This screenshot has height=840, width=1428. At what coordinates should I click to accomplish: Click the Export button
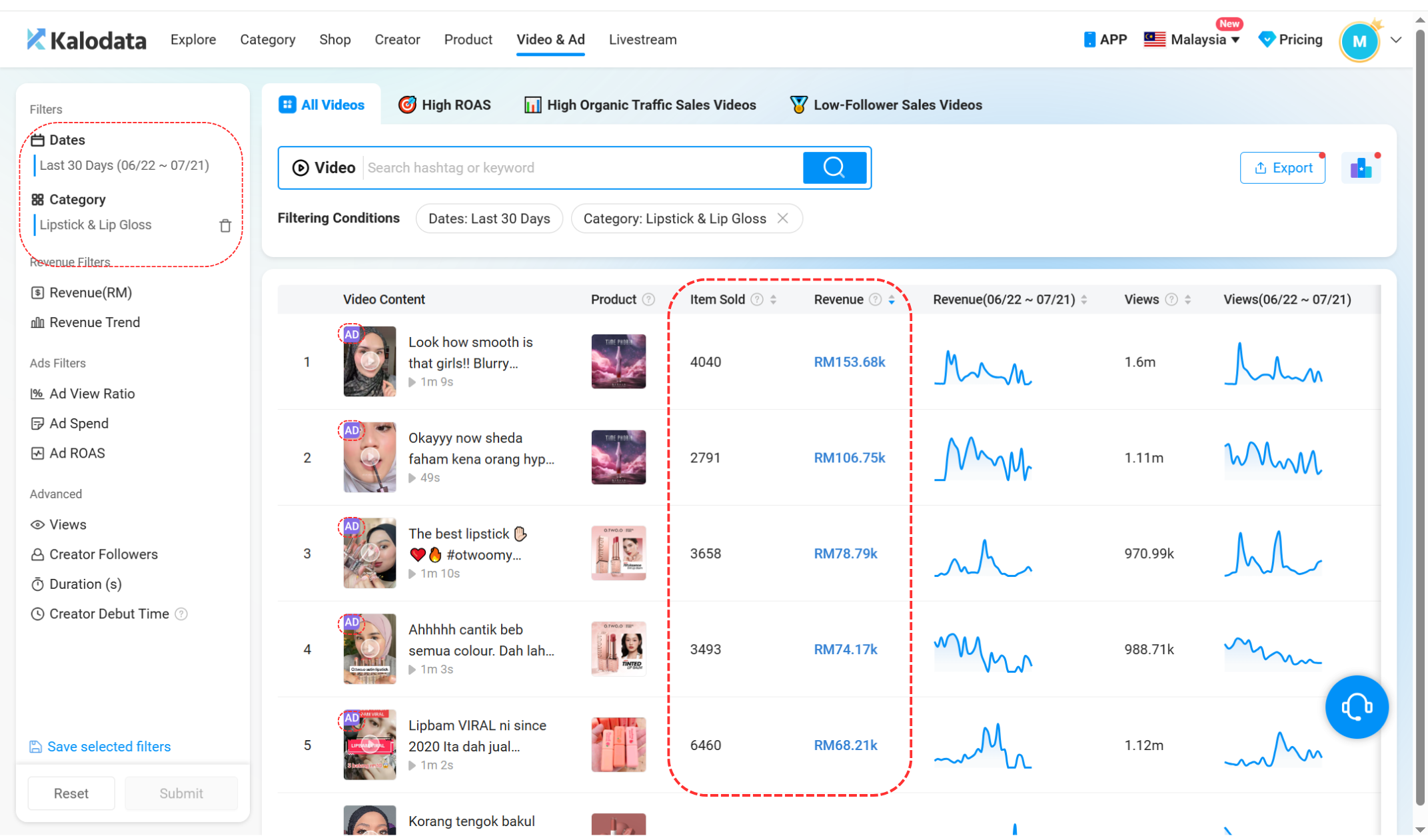(1282, 168)
